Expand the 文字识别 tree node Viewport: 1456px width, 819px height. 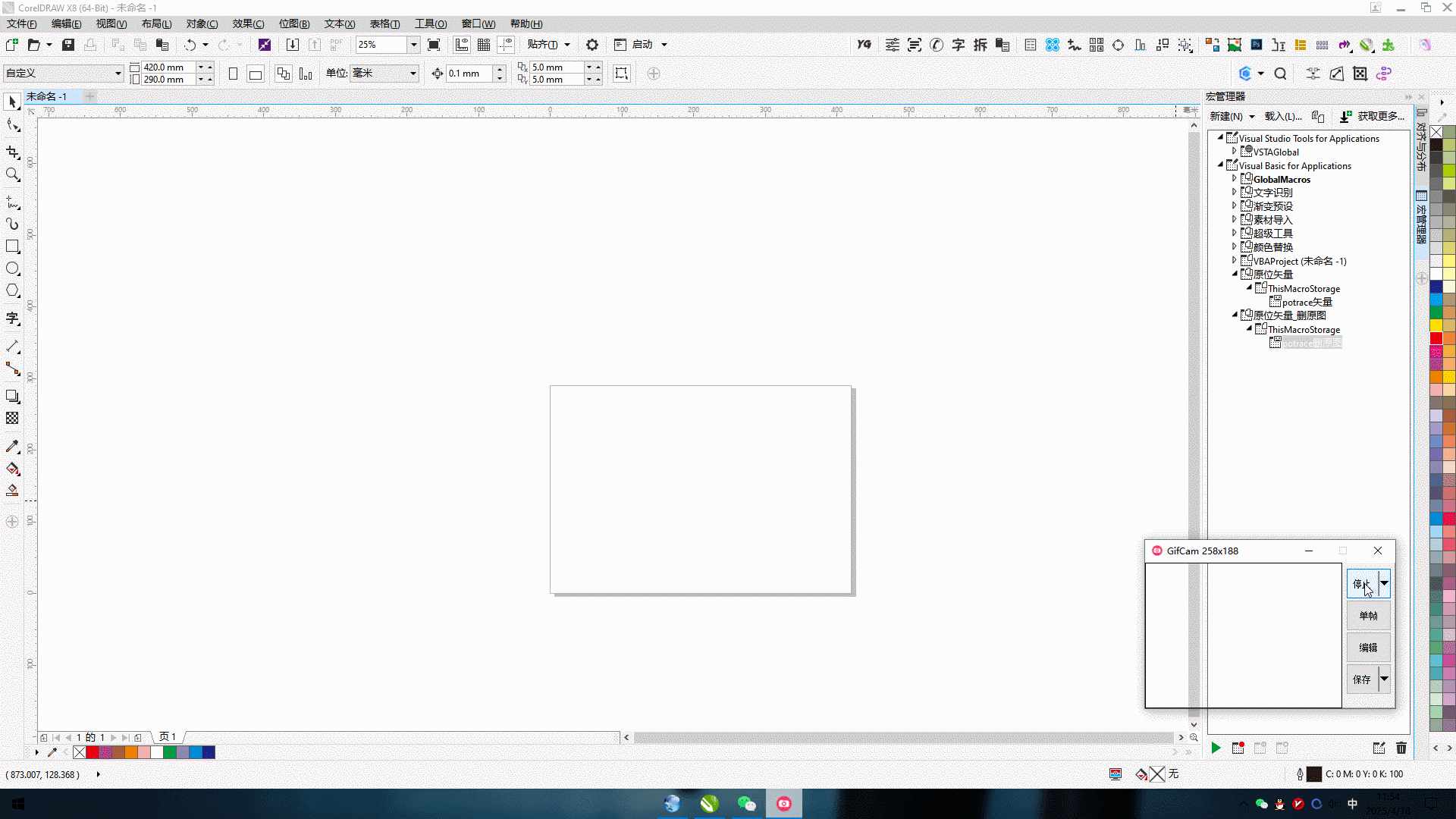pyautogui.click(x=1234, y=193)
